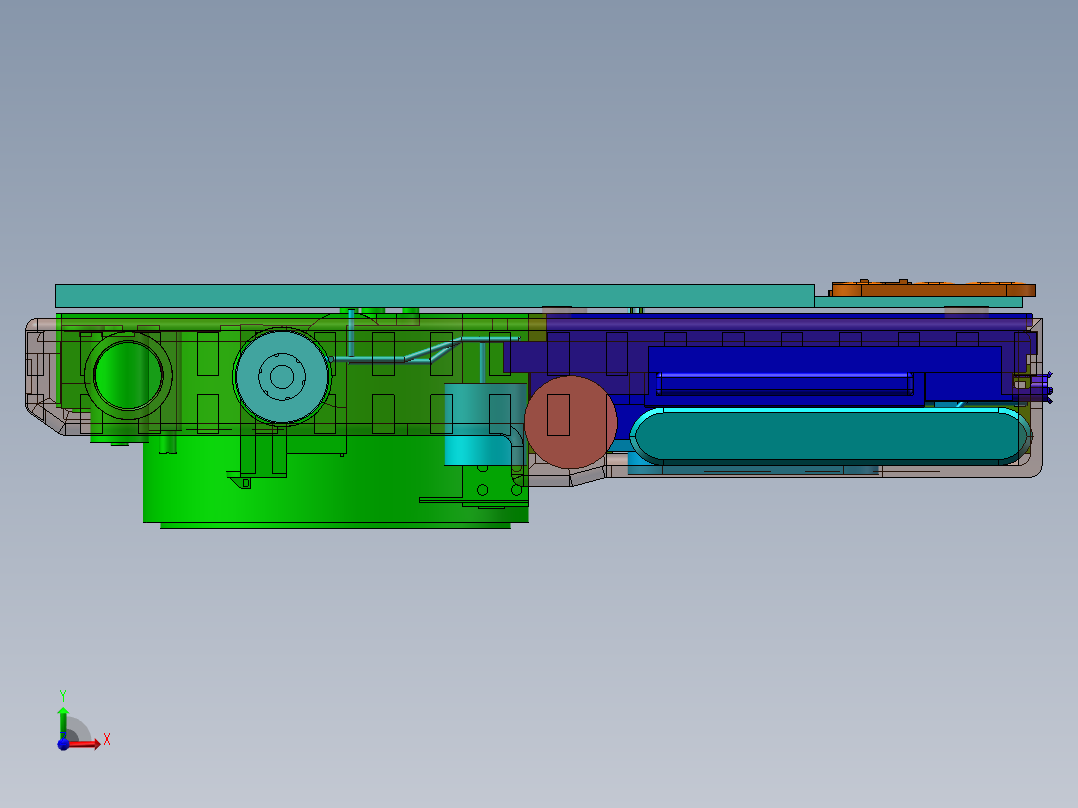
Task: Click the red X axis arrow of the orientation triad
Action: click(x=84, y=743)
